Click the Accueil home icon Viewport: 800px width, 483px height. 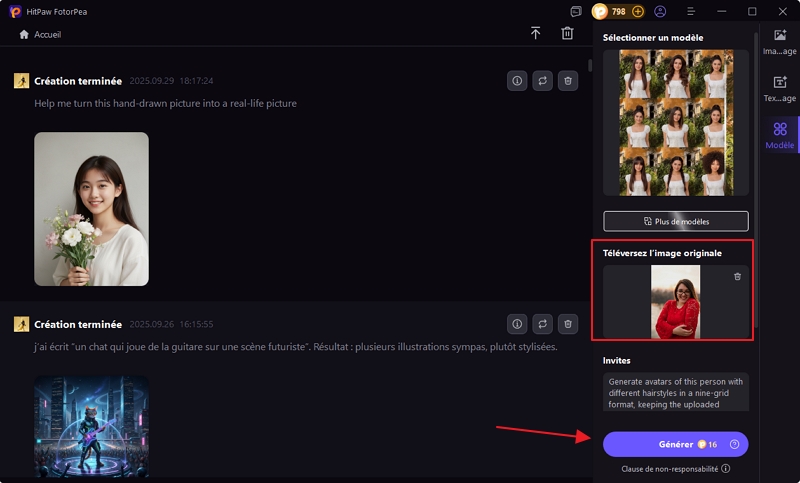24,34
